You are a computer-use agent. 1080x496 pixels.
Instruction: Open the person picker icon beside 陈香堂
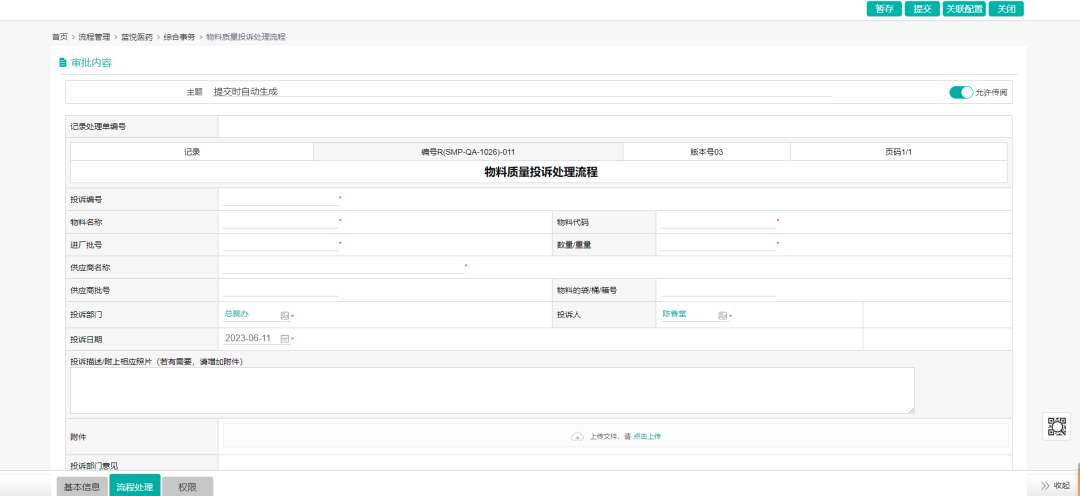pos(723,316)
